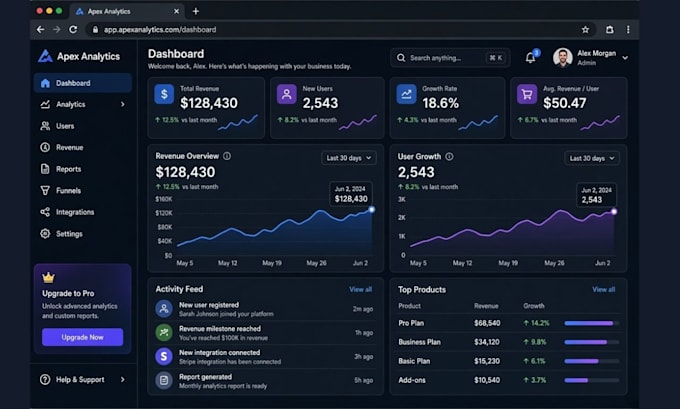Screen dimensions: 680x409
Task: Select the Apex Analytics browser tab
Action: [128, 11]
